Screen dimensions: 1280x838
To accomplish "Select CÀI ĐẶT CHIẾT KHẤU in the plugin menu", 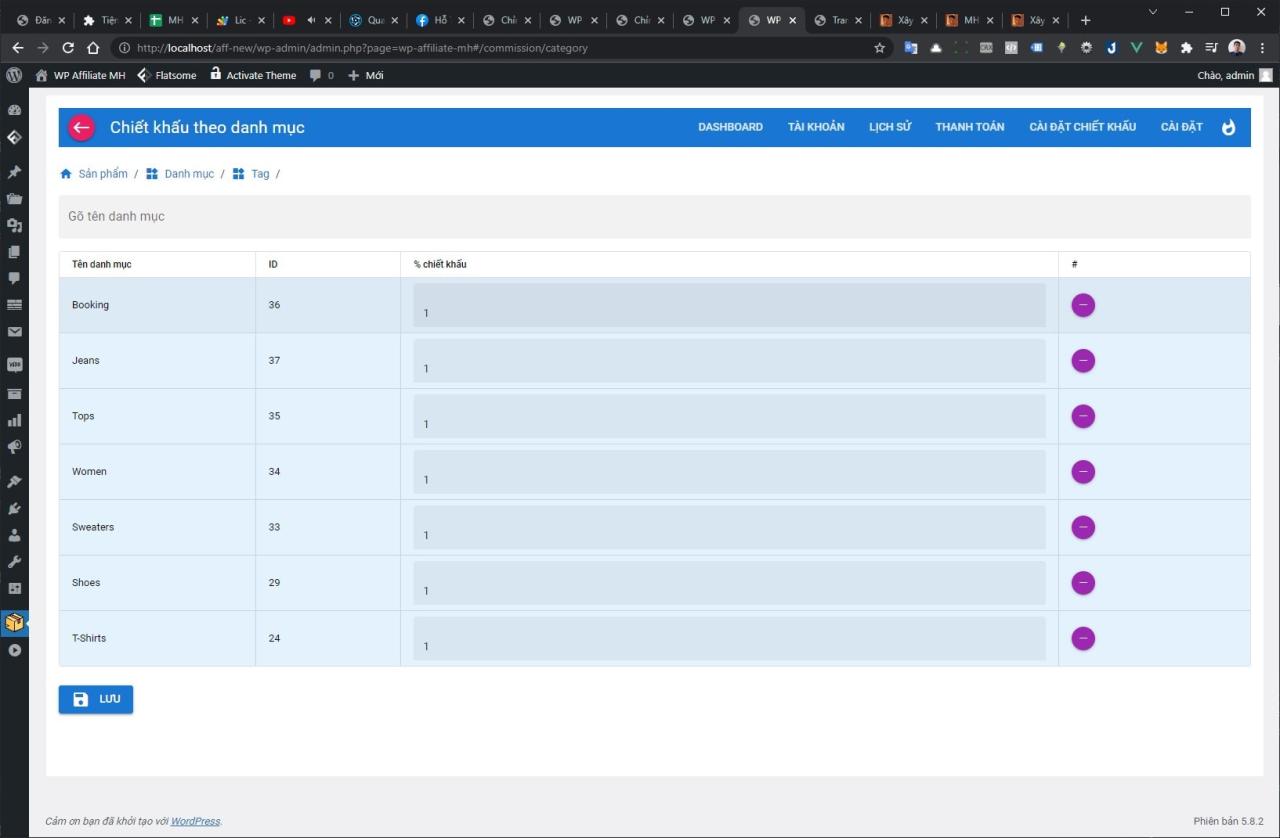I will [1082, 127].
